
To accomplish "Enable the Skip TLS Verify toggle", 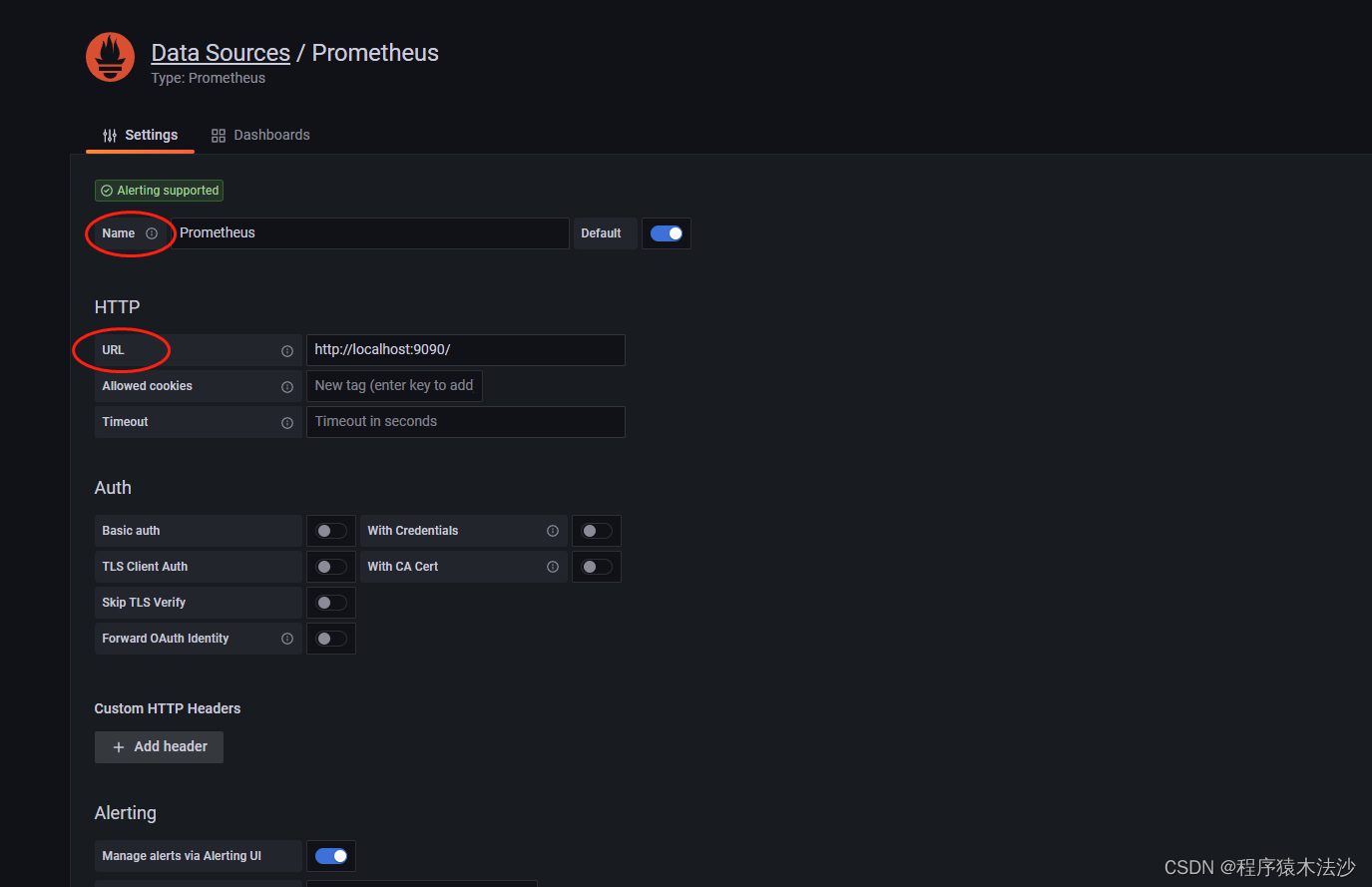I will pos(331,603).
